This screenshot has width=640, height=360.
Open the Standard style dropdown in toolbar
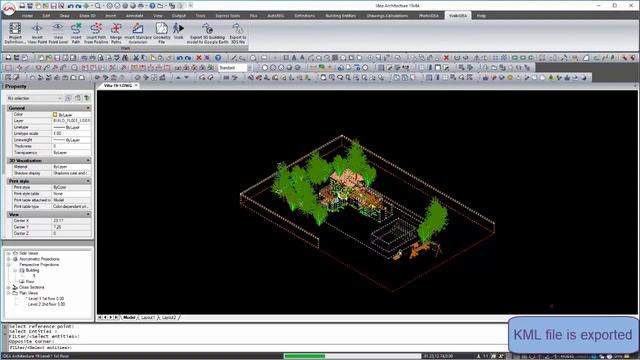point(235,68)
